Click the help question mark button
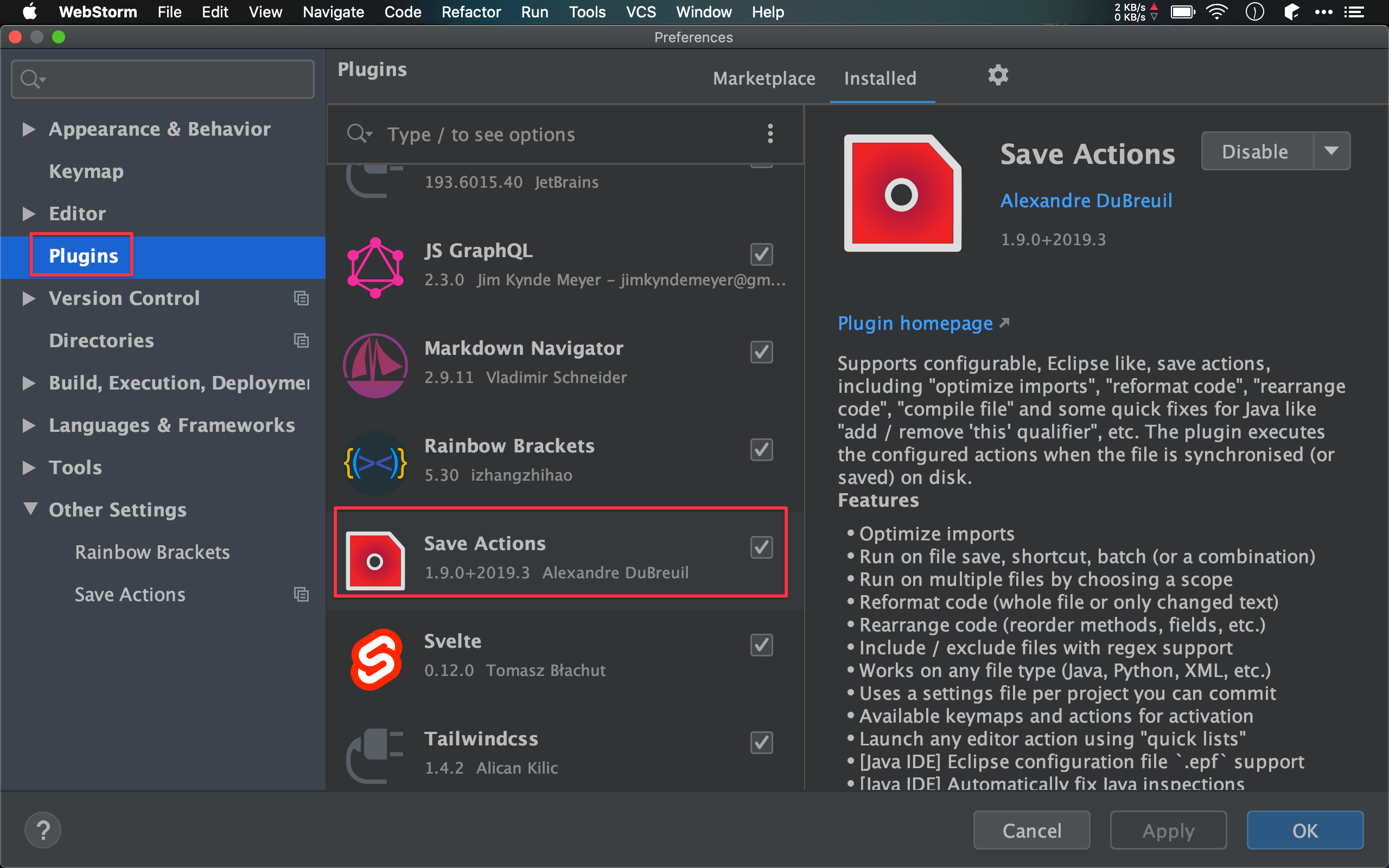The width and height of the screenshot is (1389, 868). pyautogui.click(x=43, y=829)
